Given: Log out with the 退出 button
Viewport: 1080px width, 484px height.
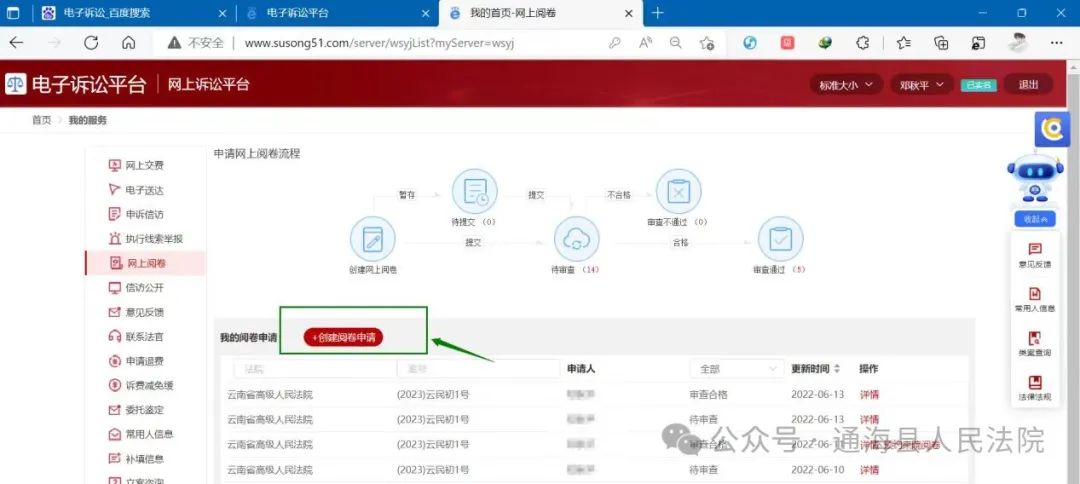Looking at the screenshot, I should (1028, 85).
